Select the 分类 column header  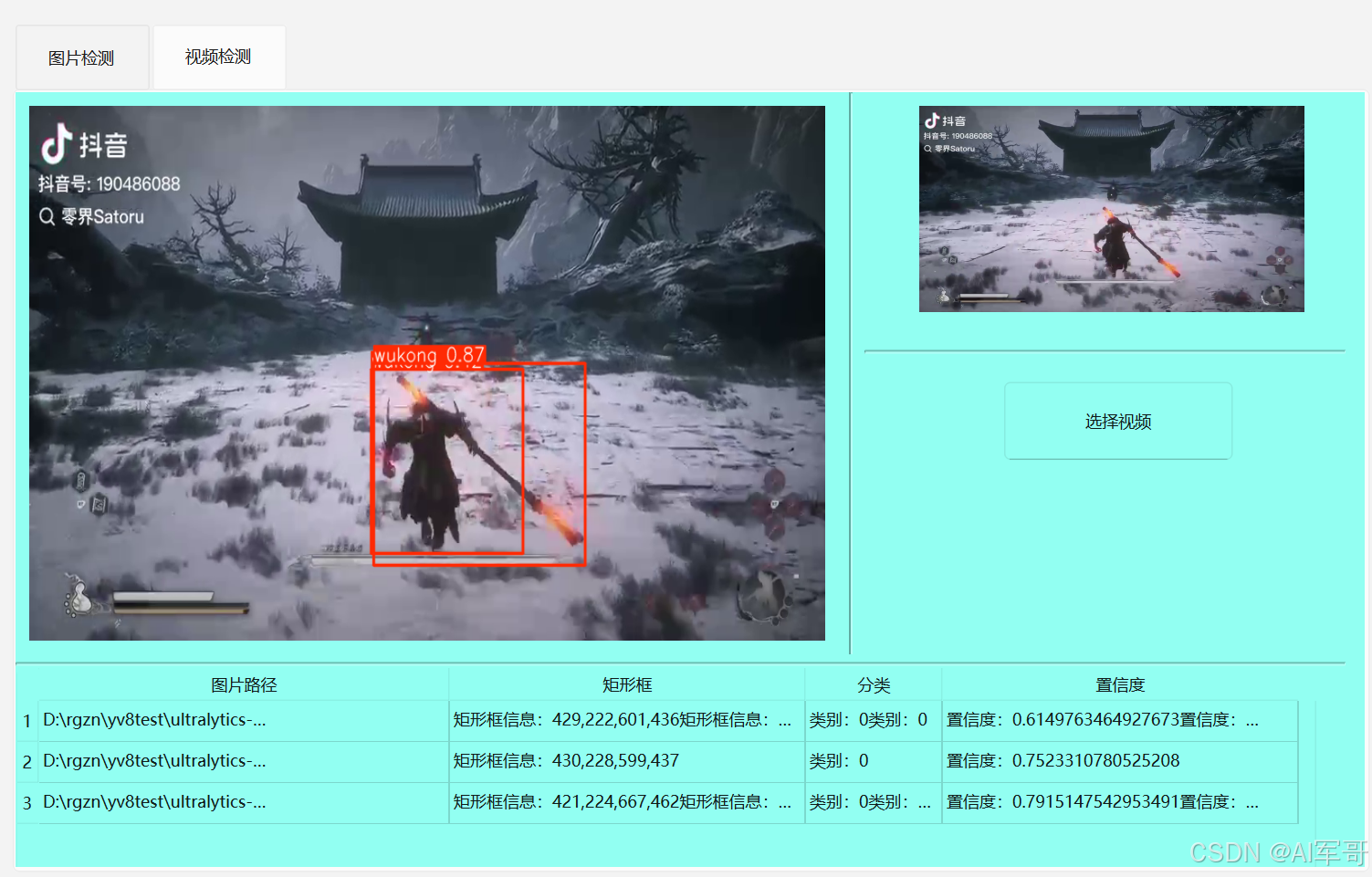(874, 684)
